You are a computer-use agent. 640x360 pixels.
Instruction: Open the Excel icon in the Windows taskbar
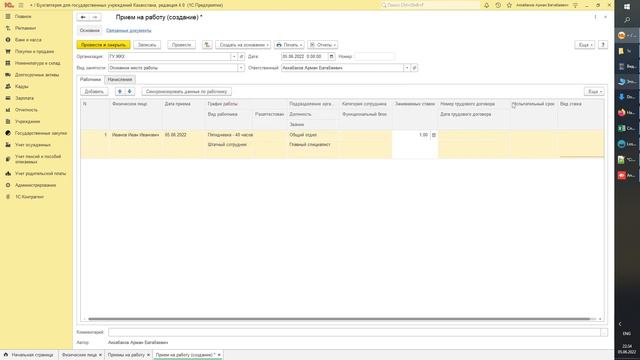[x=622, y=128]
